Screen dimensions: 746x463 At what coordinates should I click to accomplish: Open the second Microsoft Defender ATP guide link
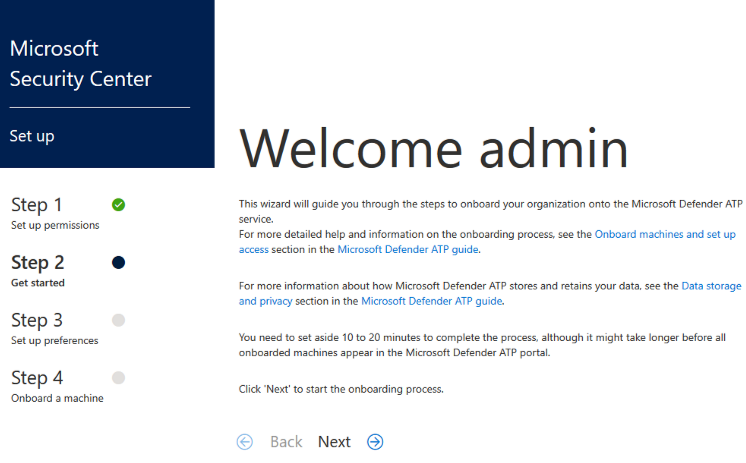click(x=432, y=301)
